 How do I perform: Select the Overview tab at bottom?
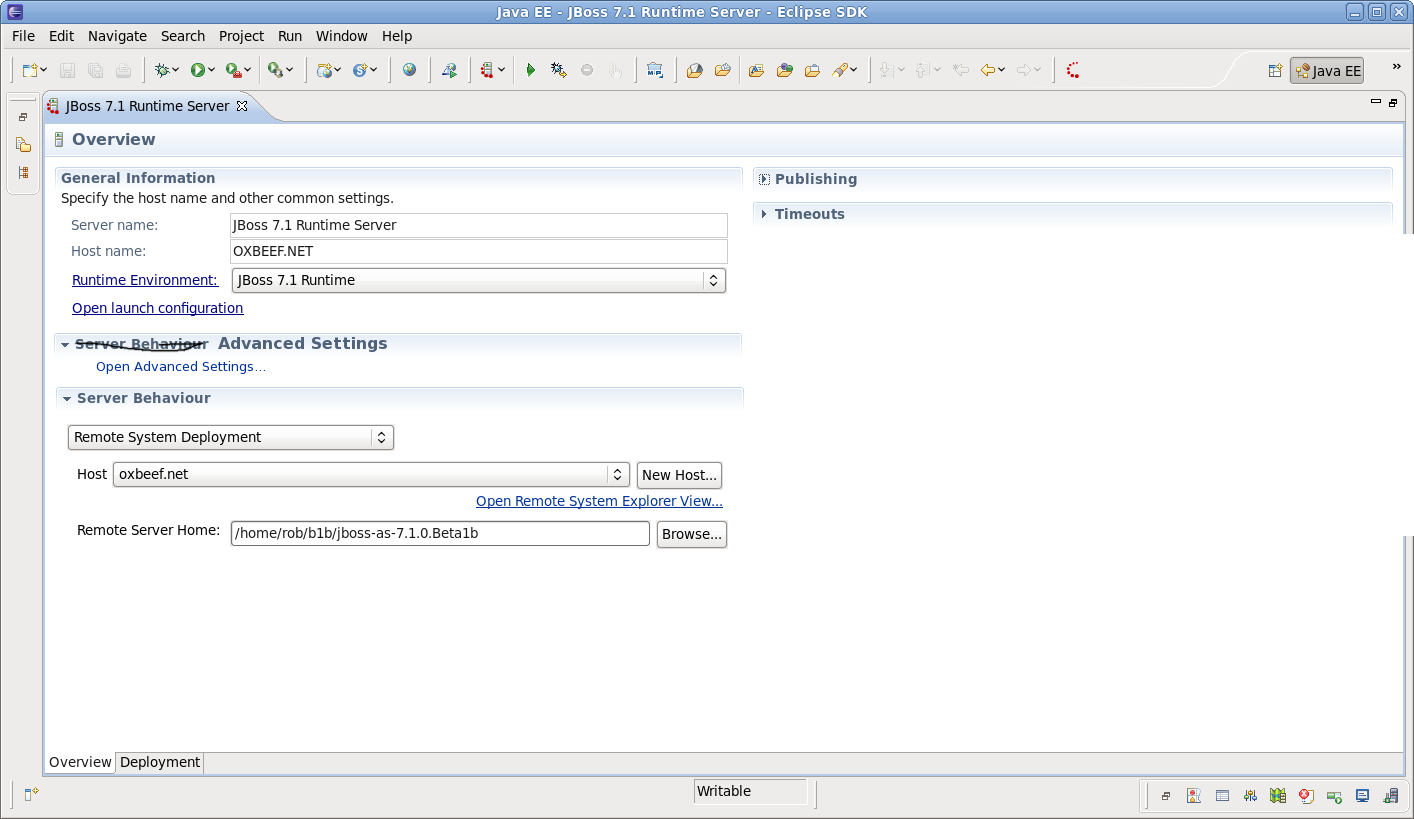click(x=80, y=762)
